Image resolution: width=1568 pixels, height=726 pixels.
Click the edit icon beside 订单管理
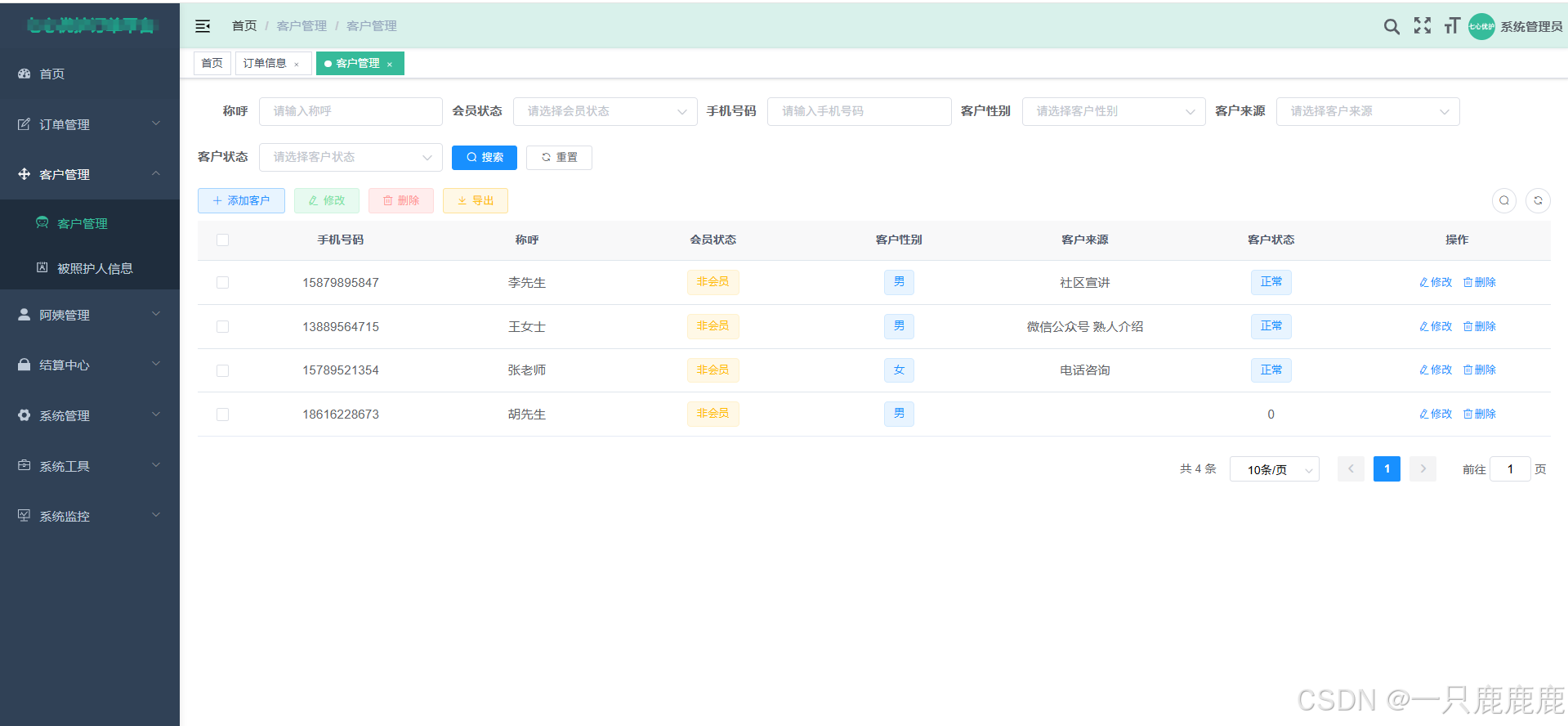(x=25, y=124)
